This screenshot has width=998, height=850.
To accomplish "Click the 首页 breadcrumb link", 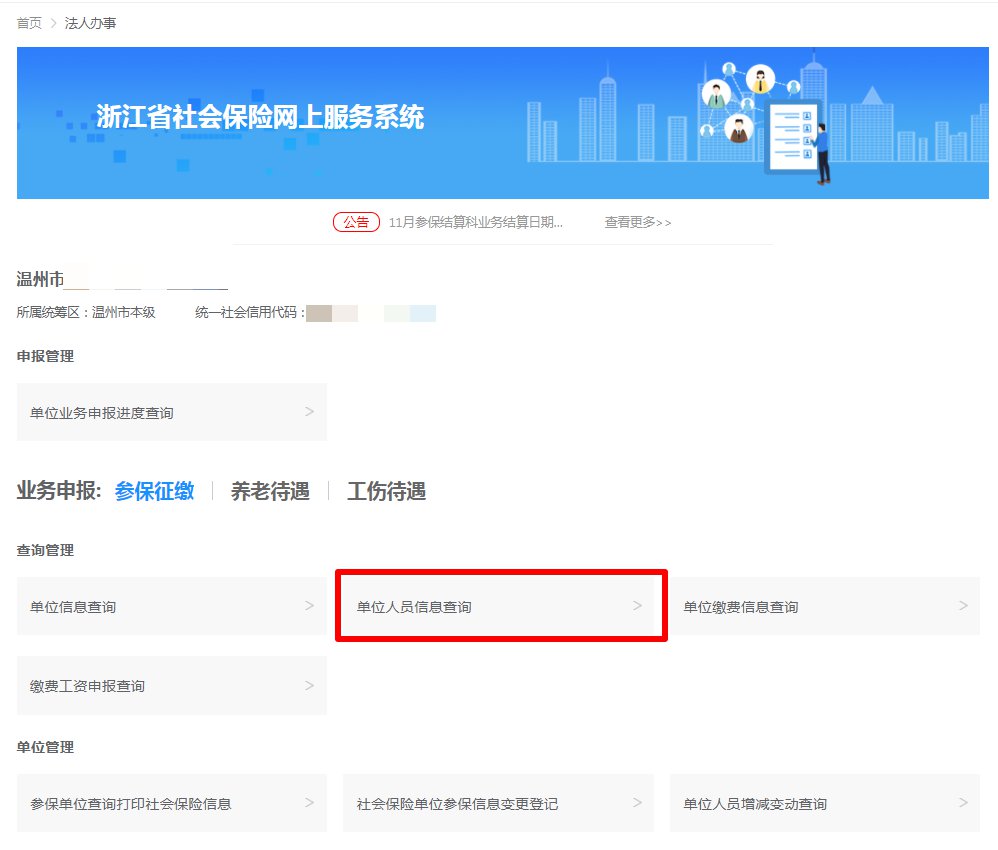I will [29, 23].
